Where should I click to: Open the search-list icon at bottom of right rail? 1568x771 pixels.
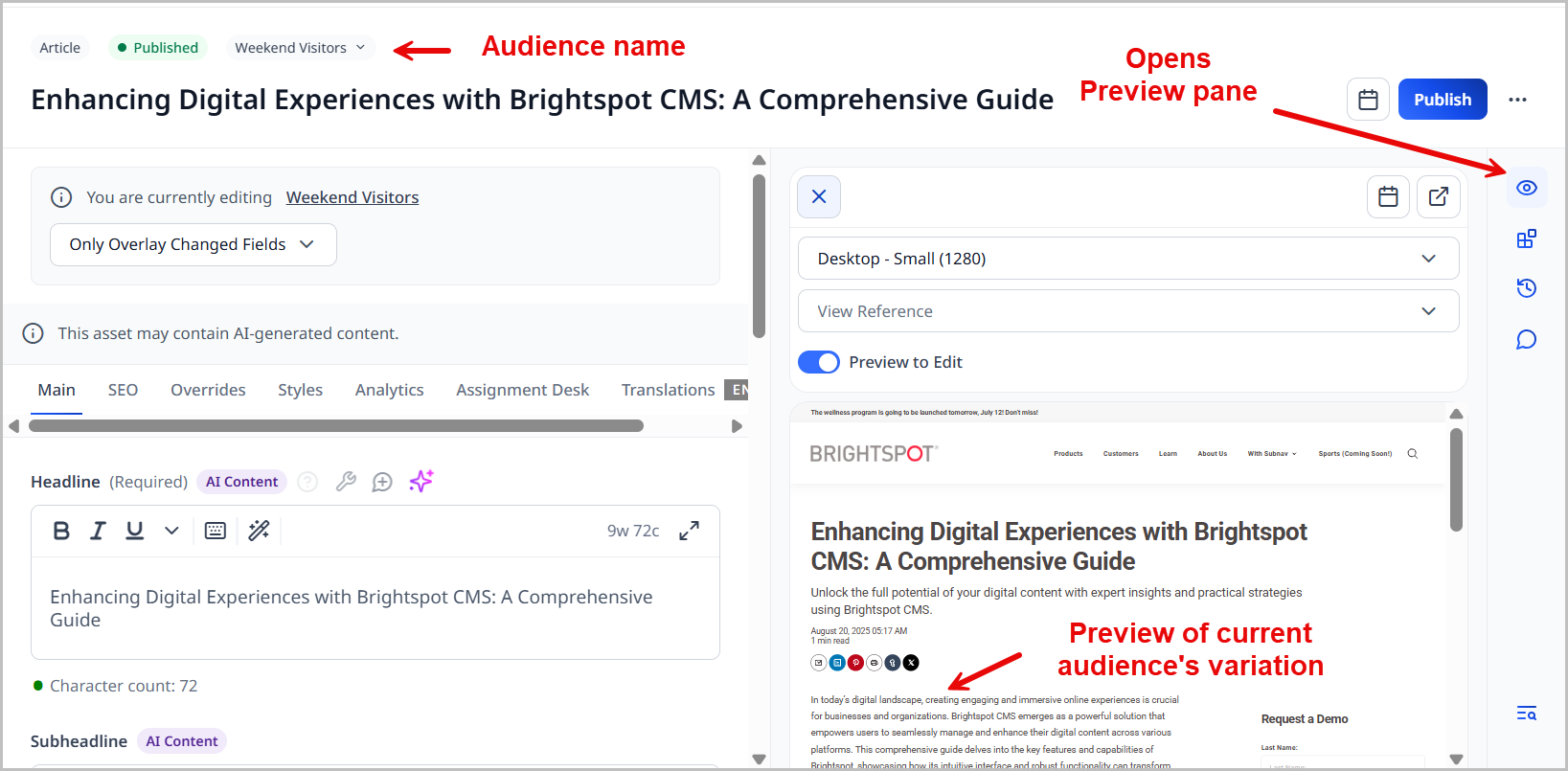1527,713
